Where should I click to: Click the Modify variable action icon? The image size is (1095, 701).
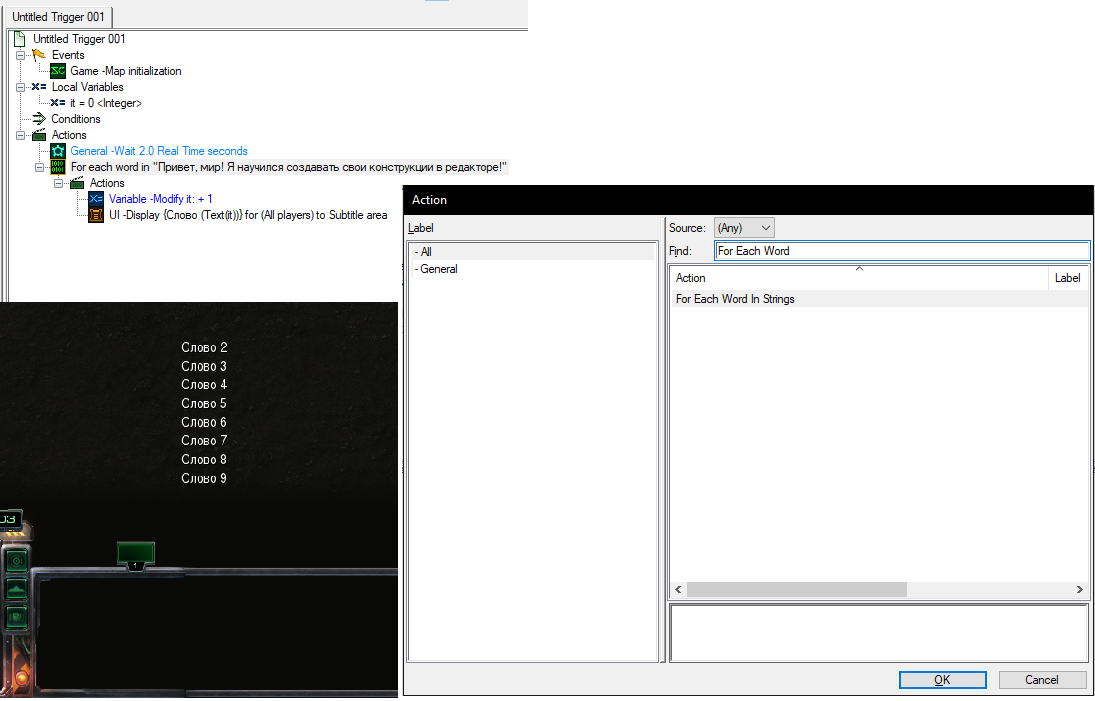tap(96, 199)
